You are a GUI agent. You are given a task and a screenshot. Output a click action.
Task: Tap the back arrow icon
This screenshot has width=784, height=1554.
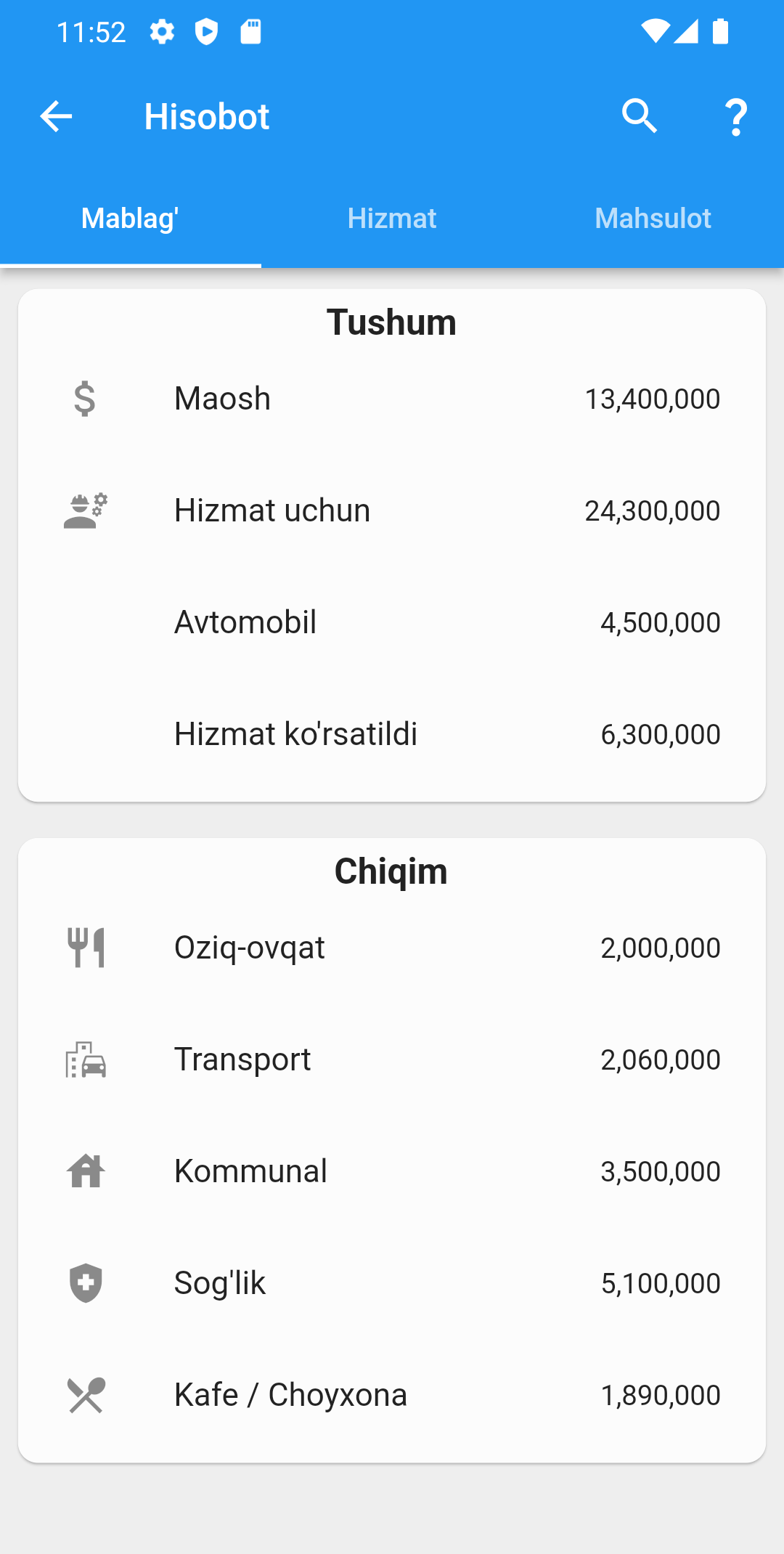(56, 116)
